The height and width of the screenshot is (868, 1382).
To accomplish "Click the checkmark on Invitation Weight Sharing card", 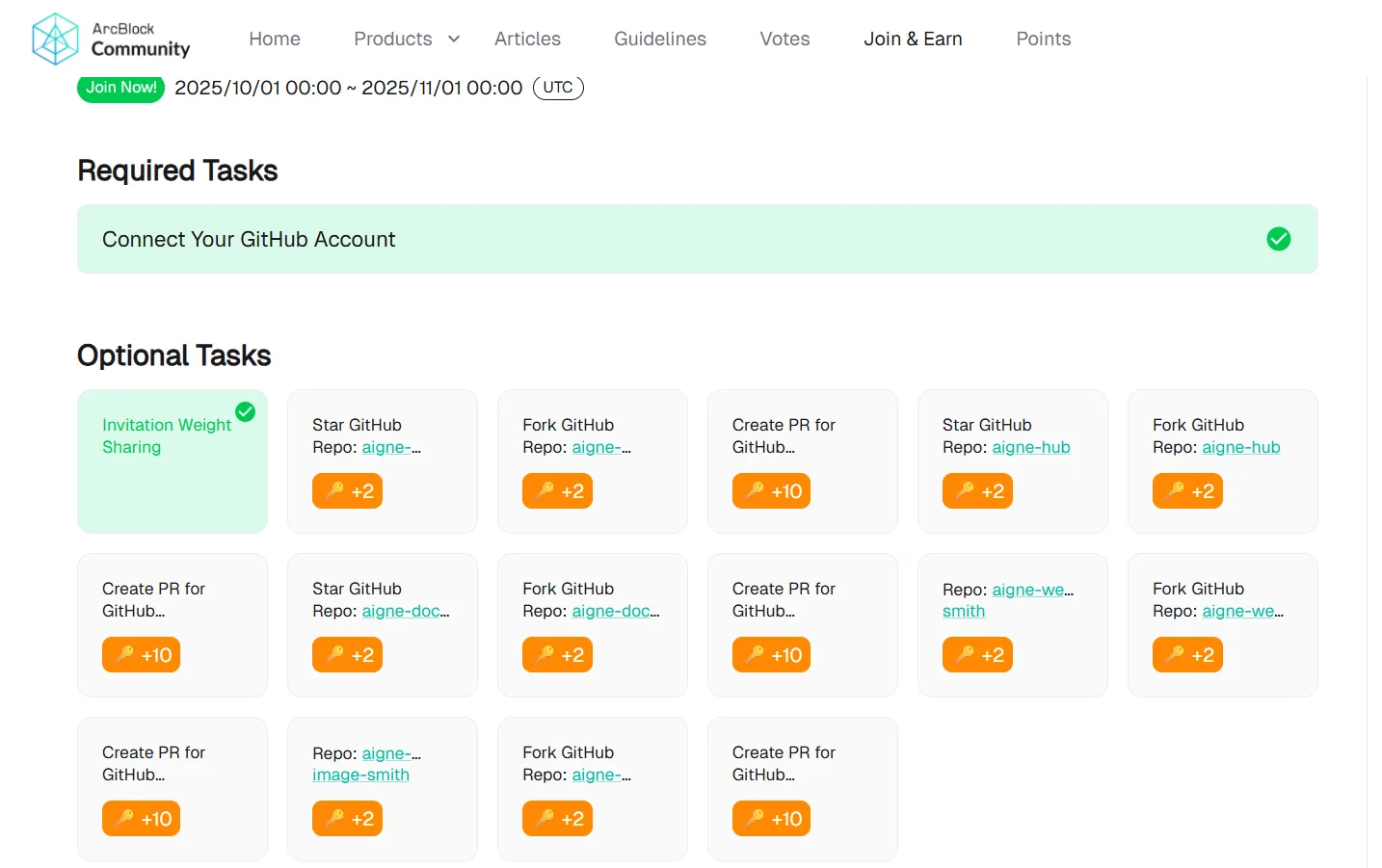I will 246,411.
